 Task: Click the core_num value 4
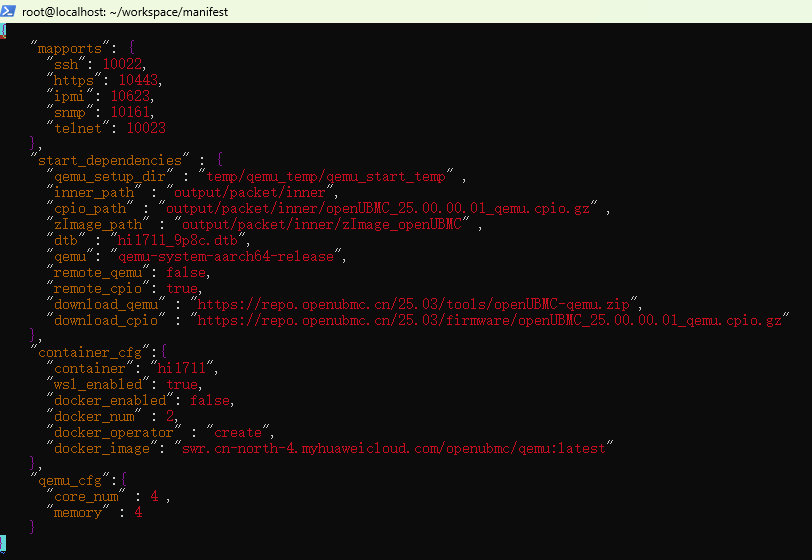[154, 496]
